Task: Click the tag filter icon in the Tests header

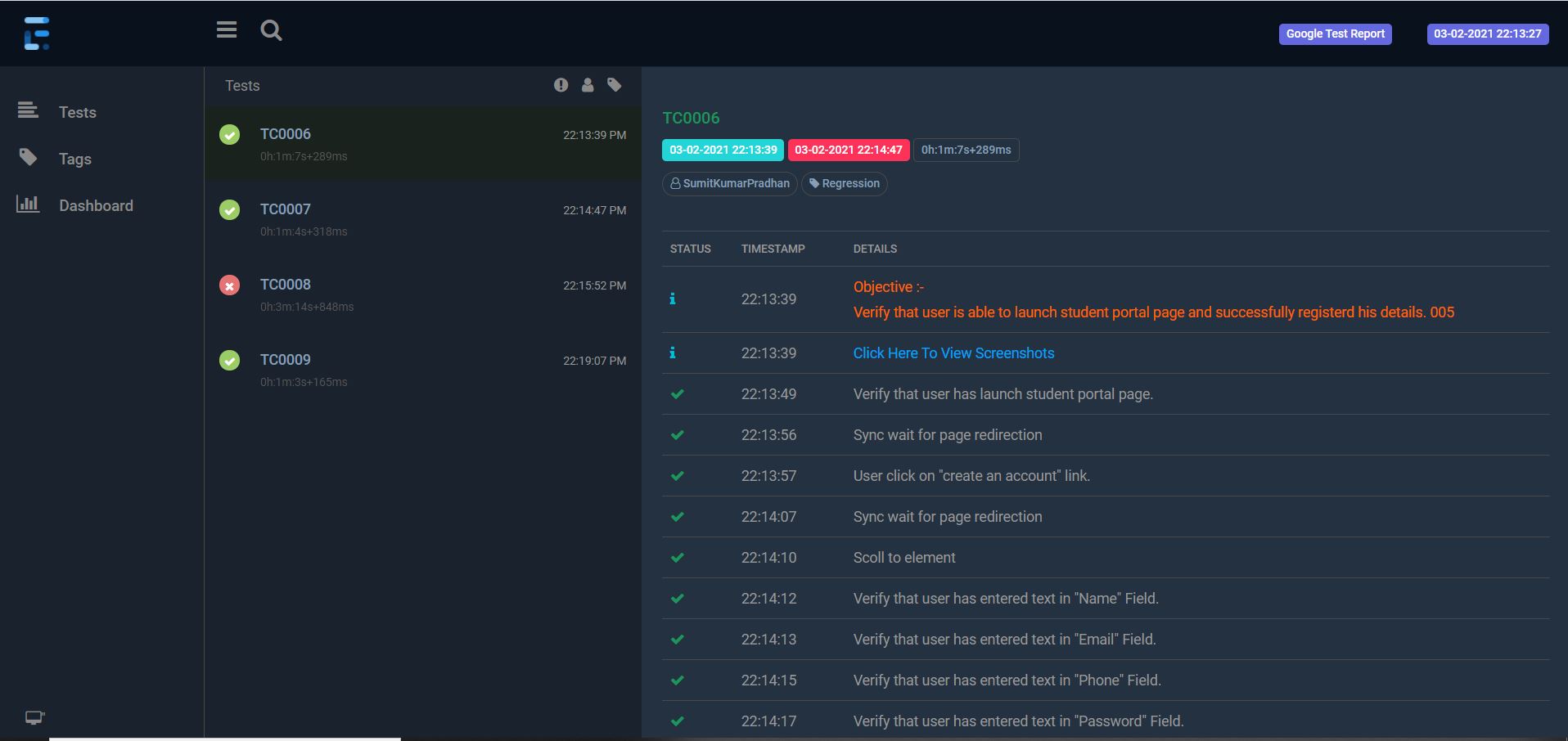Action: 615,84
